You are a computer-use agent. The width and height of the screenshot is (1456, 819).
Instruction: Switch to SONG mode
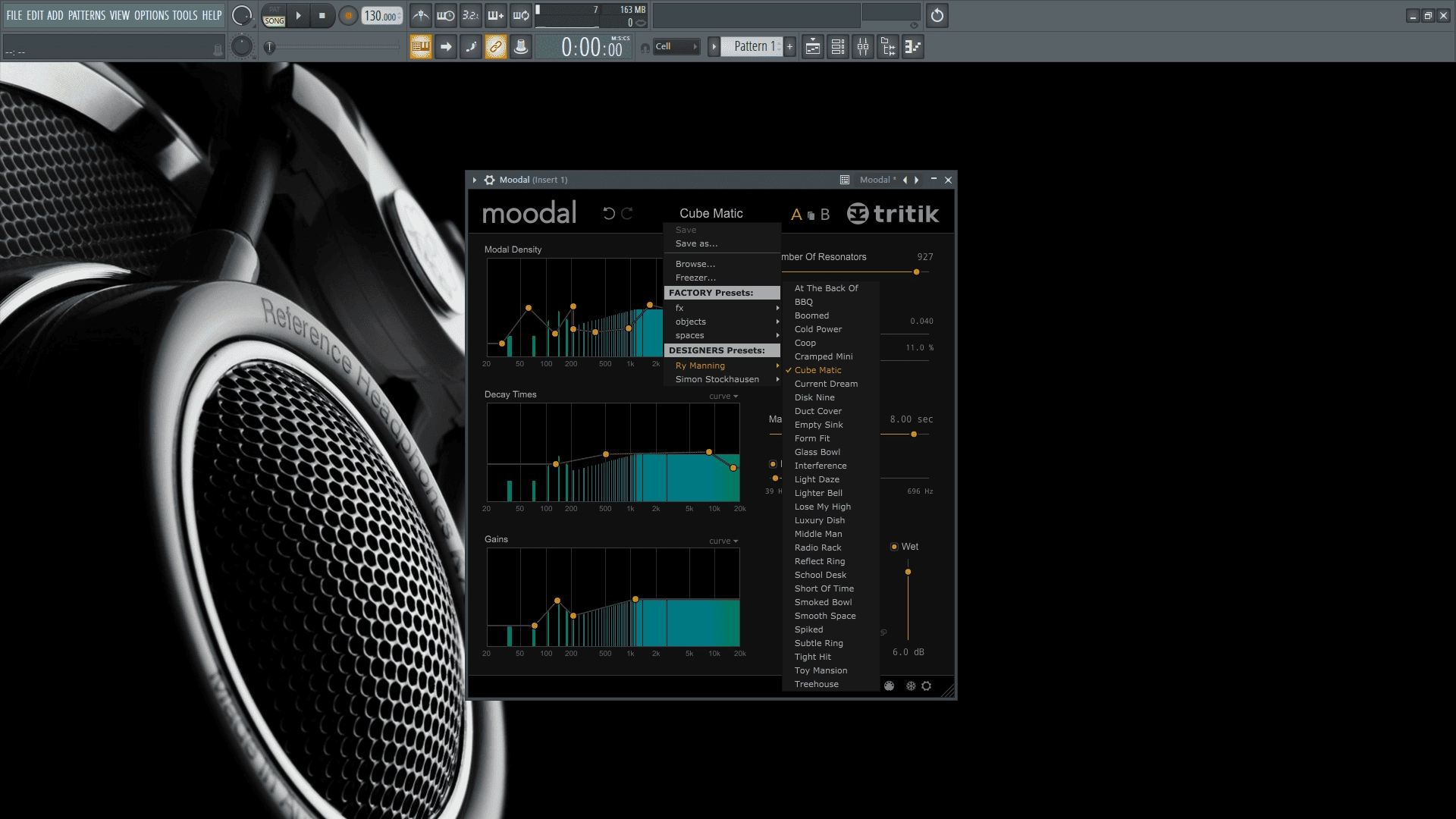(275, 21)
